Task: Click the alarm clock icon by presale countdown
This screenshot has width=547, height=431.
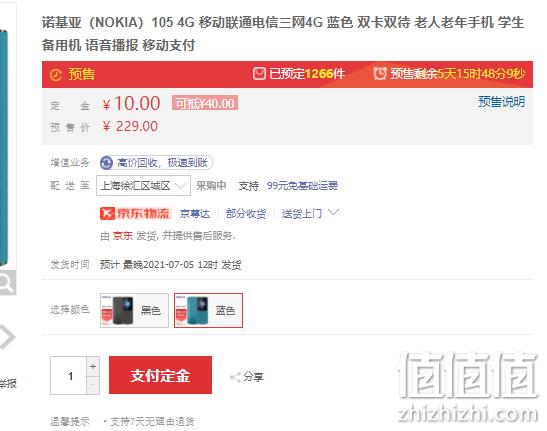Action: (x=380, y=73)
